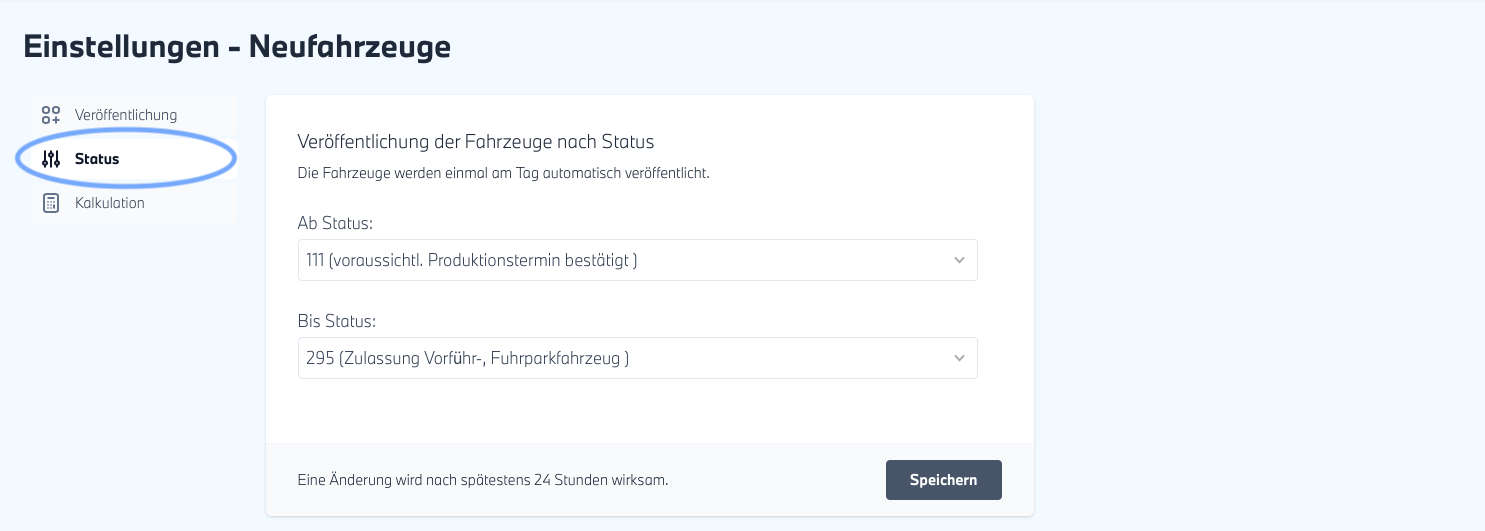This screenshot has width=1485, height=531.
Task: Click the Ab Status field label
Action: coord(335,223)
